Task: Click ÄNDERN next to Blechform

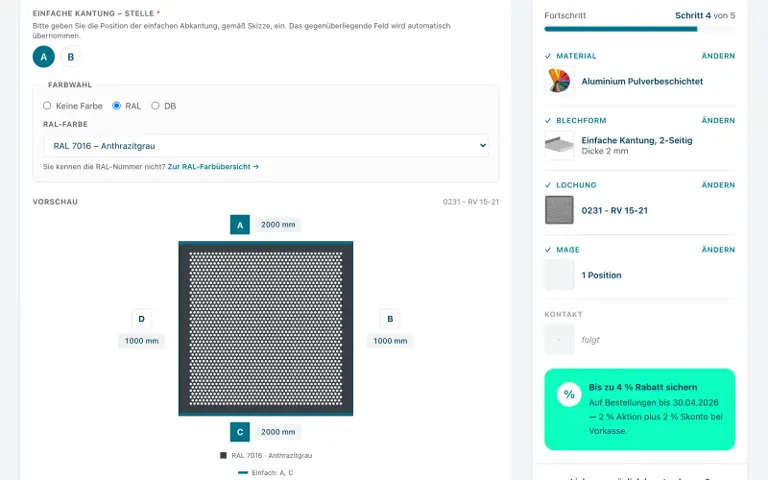Action: tap(718, 120)
